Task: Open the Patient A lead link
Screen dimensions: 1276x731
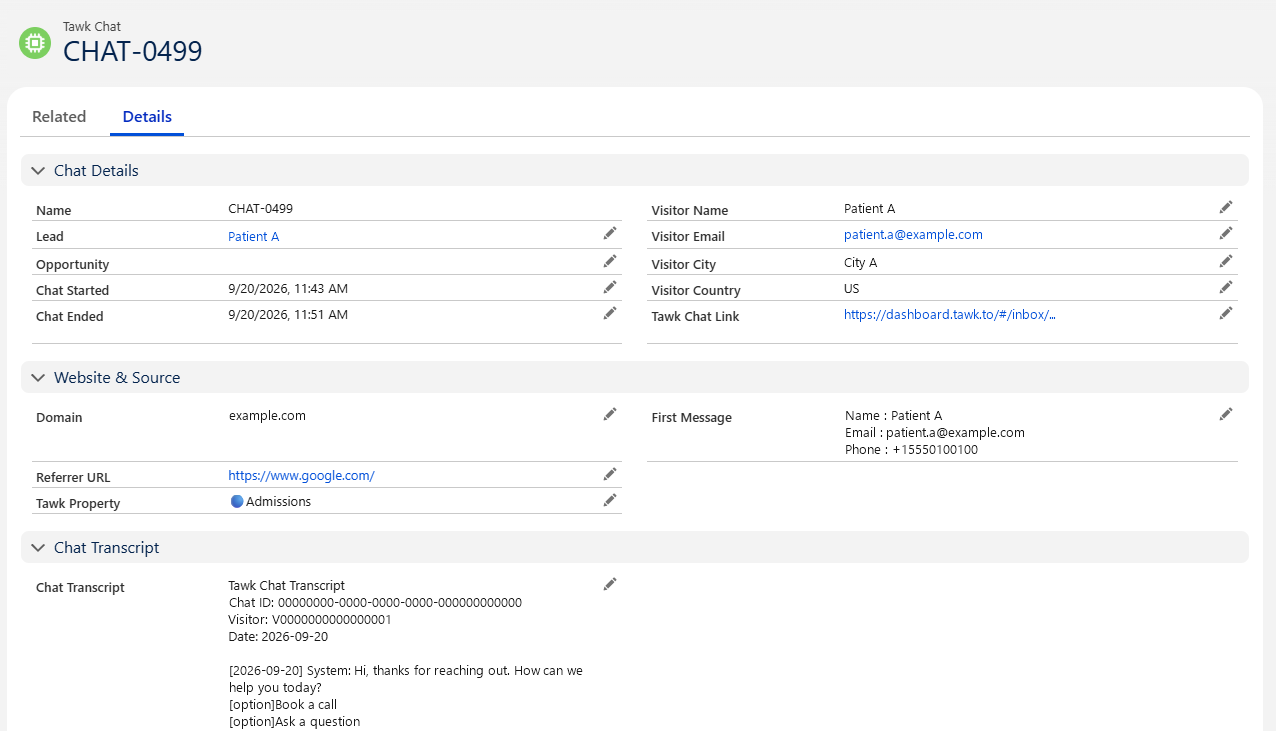Action: tap(254, 237)
